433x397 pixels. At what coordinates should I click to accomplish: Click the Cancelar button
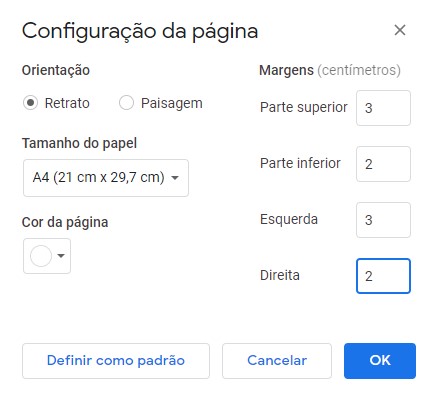[x=277, y=361]
